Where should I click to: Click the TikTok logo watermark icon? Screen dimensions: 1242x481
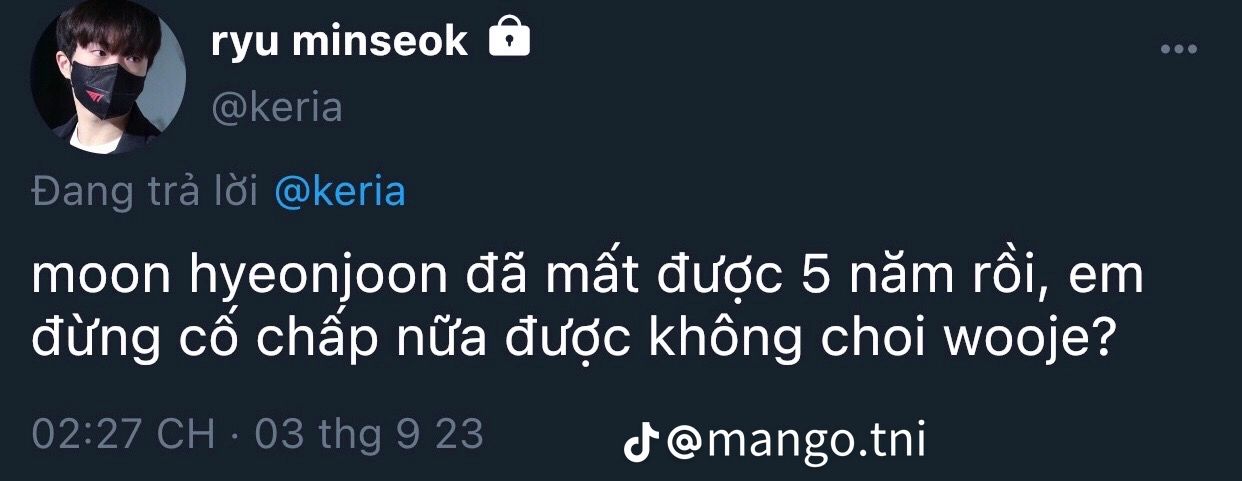639,441
